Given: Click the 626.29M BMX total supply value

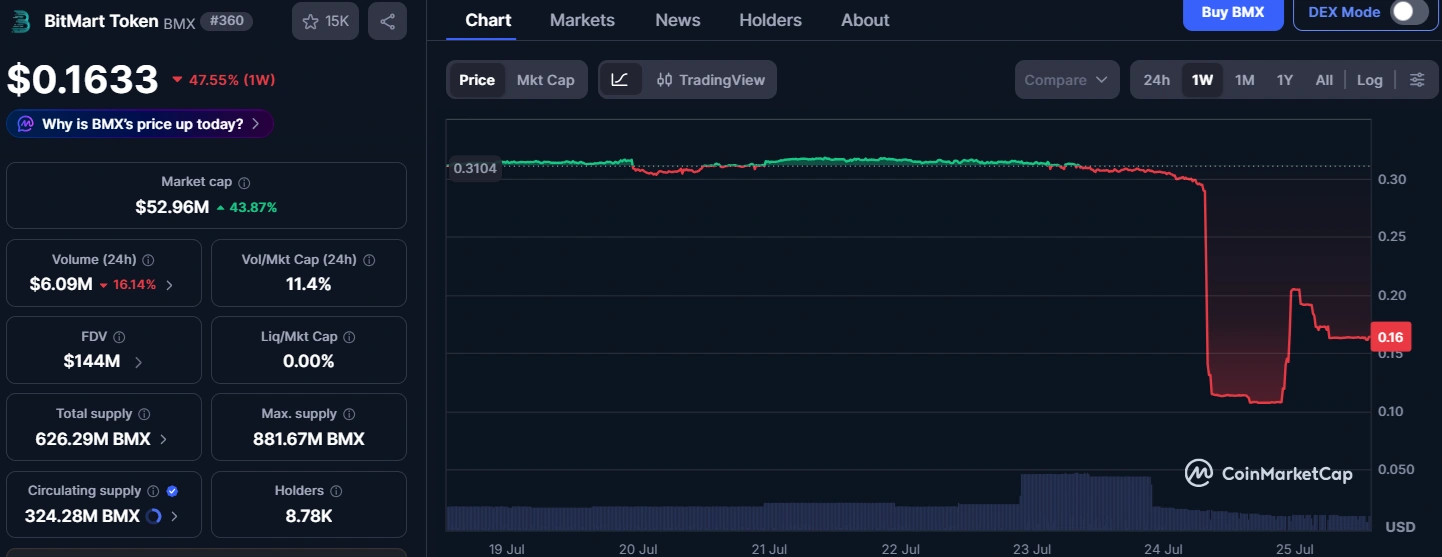Looking at the screenshot, I should coord(93,439).
